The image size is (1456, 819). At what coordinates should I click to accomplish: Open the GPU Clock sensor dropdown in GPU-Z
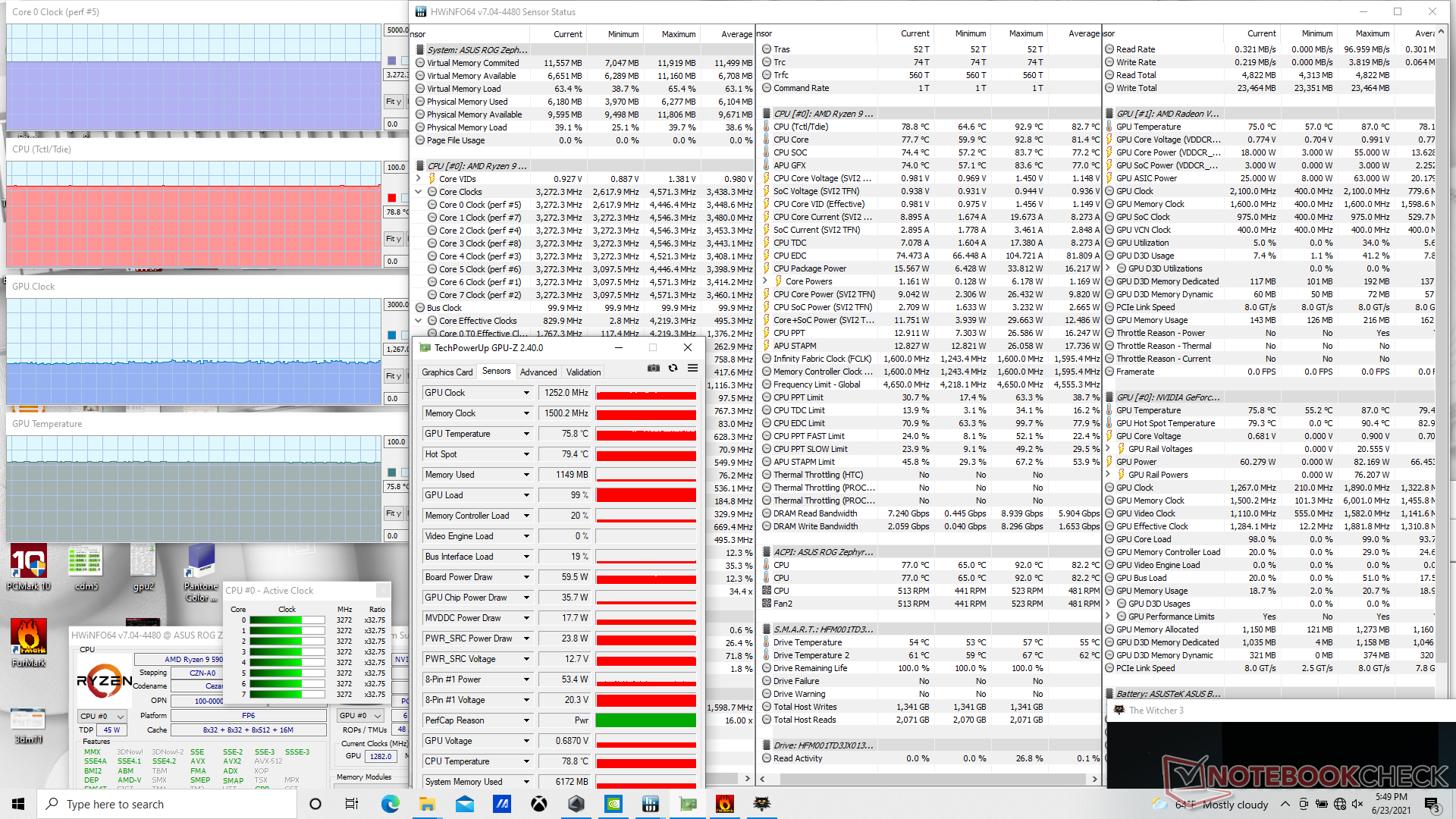pyautogui.click(x=526, y=393)
